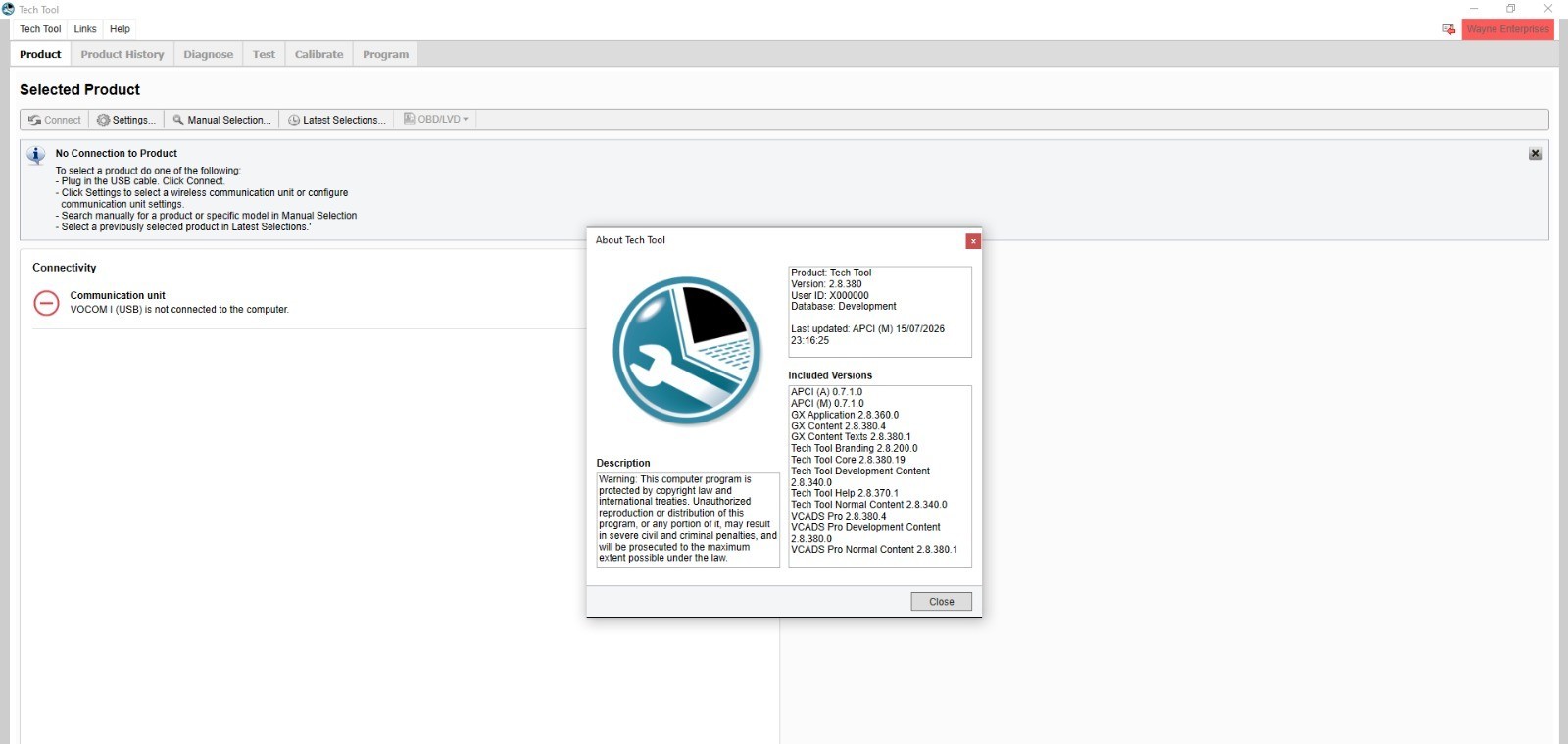Click the 'GX Application 2.8.360.0' version line
Screen dimensions: 1568x744
[845, 415]
